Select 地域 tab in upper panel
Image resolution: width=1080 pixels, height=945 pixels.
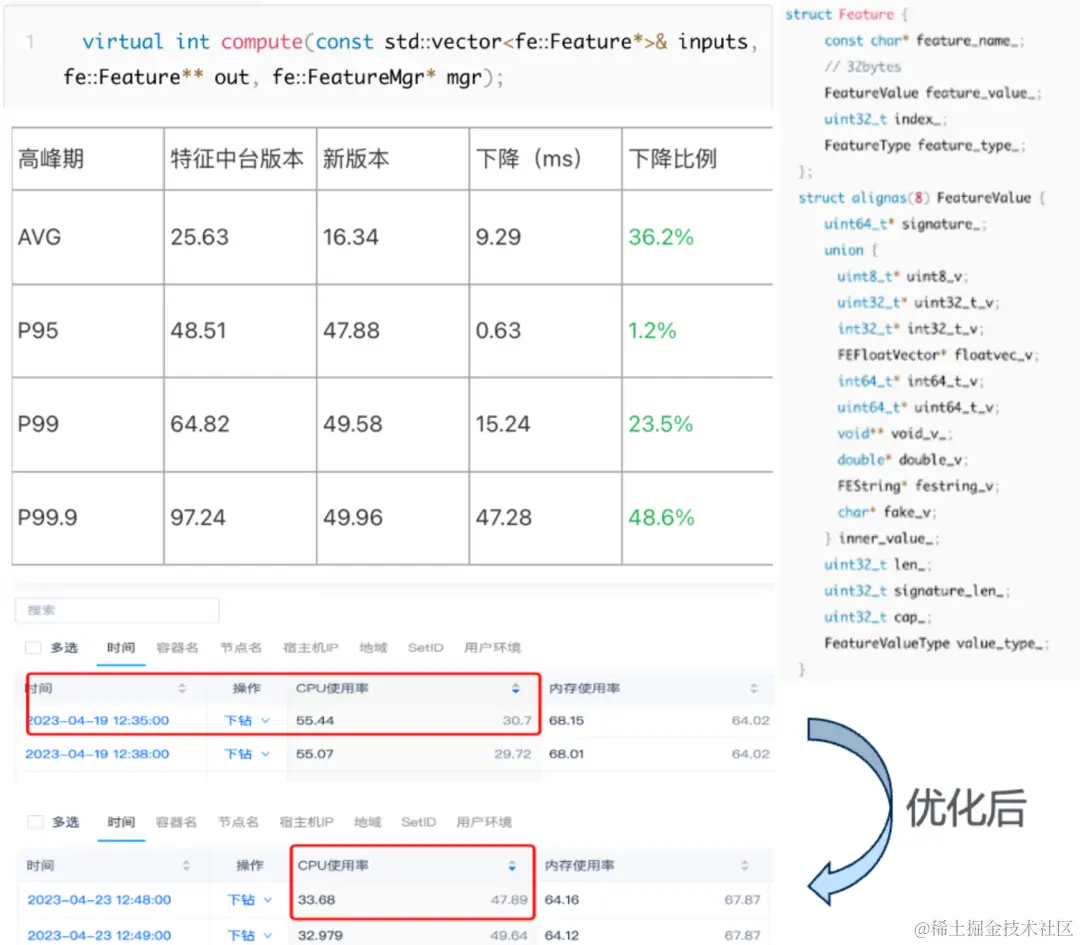[x=373, y=647]
